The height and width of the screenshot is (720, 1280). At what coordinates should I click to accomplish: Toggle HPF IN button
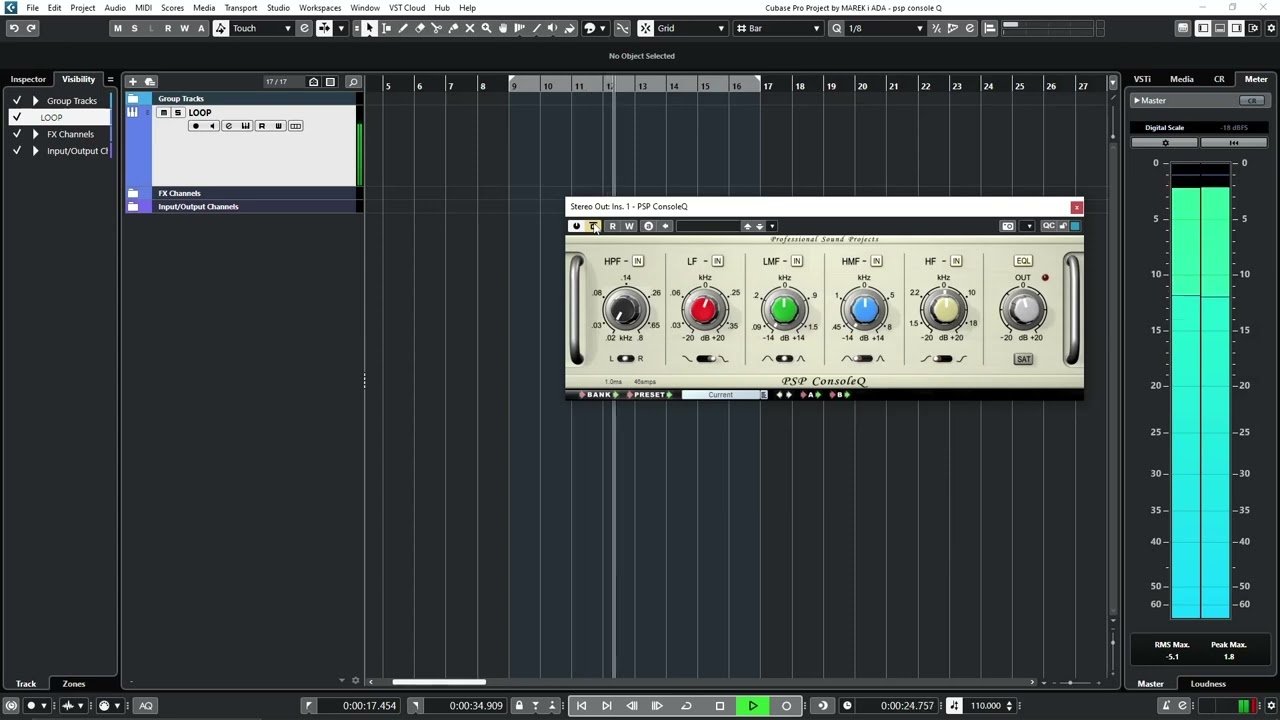pyautogui.click(x=638, y=261)
